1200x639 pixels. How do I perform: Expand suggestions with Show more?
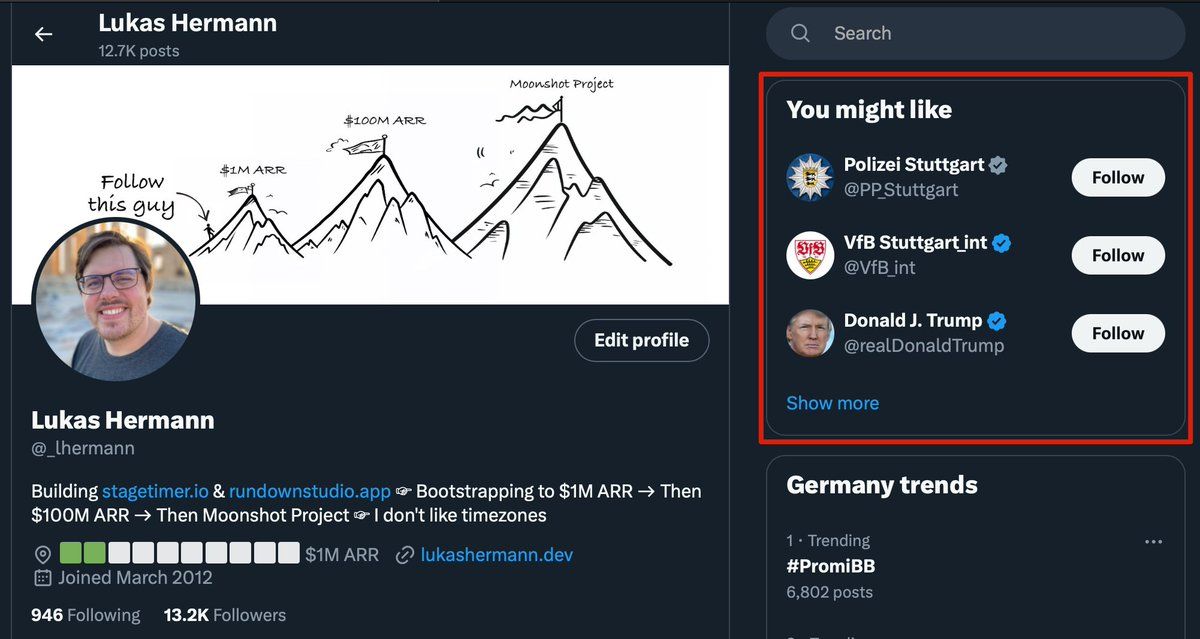click(832, 403)
